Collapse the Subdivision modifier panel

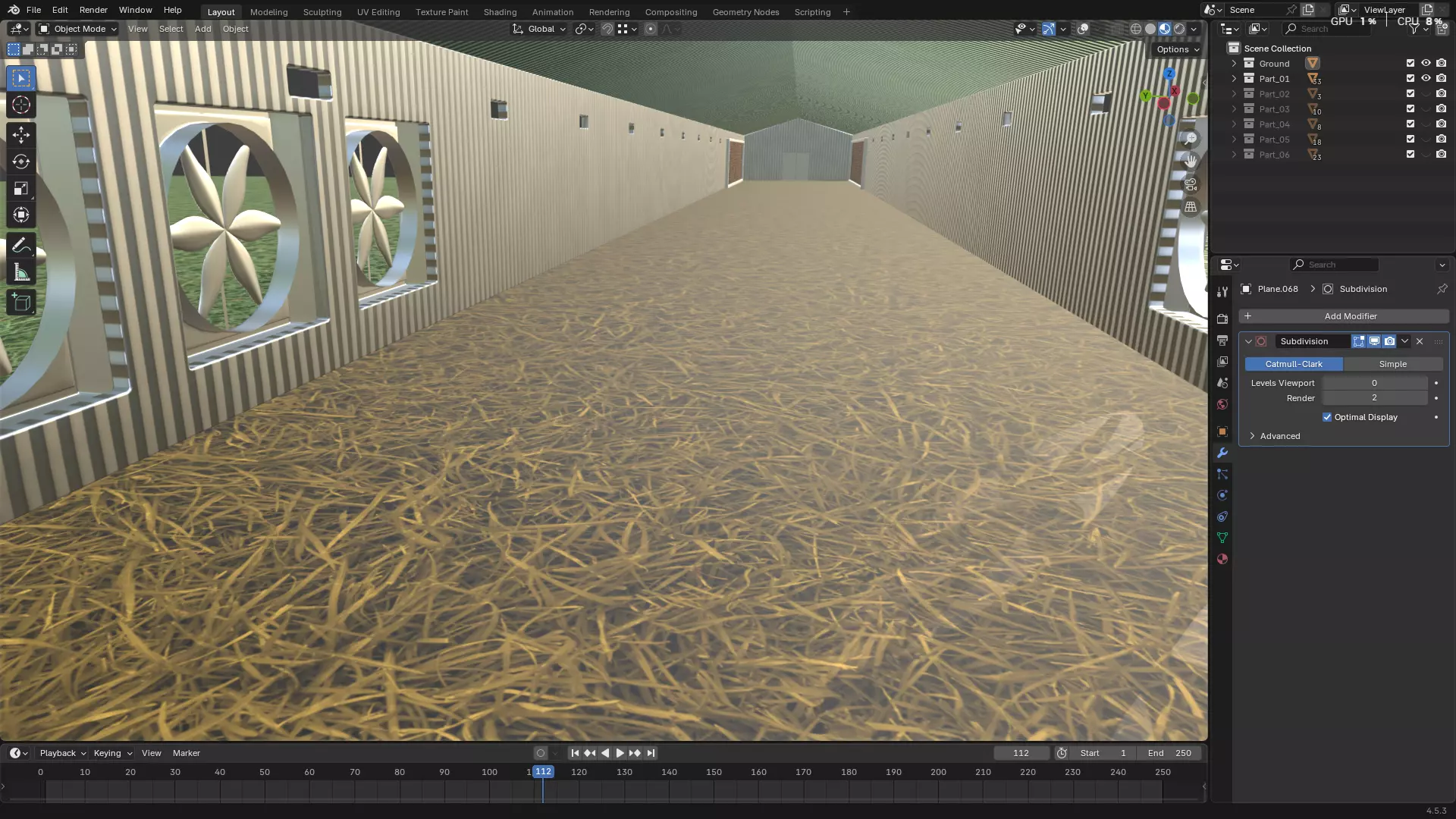click(1248, 341)
